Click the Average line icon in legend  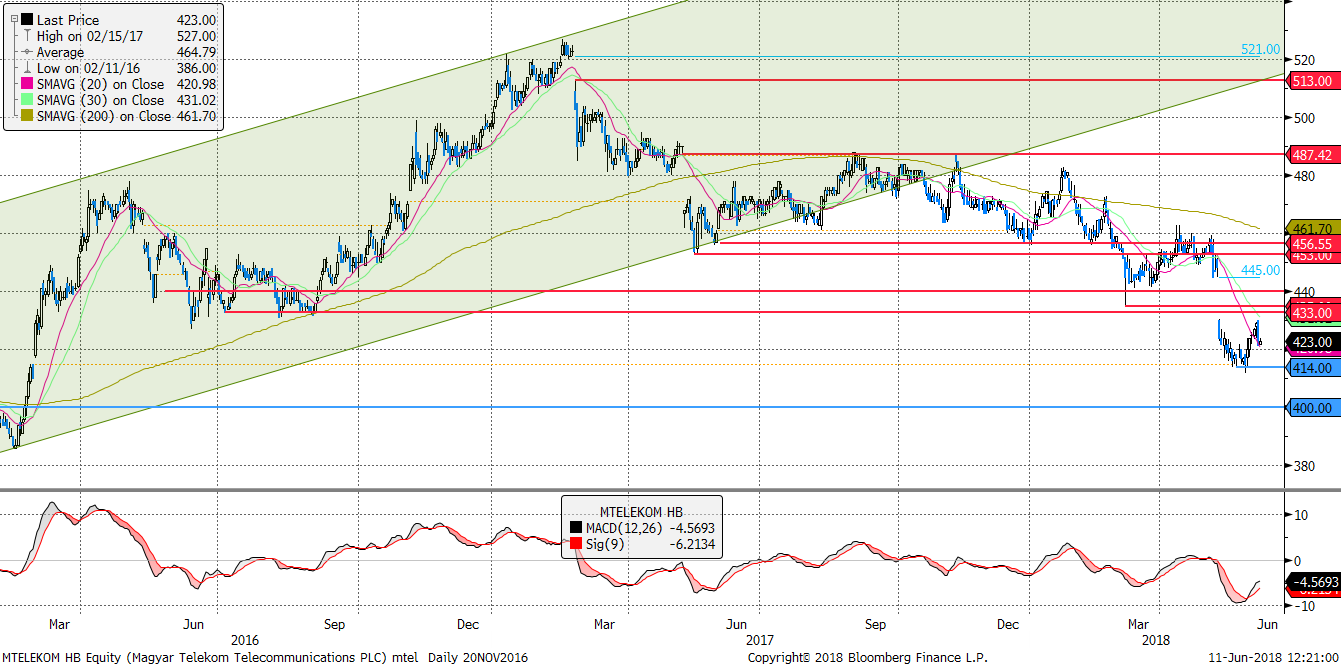point(26,52)
